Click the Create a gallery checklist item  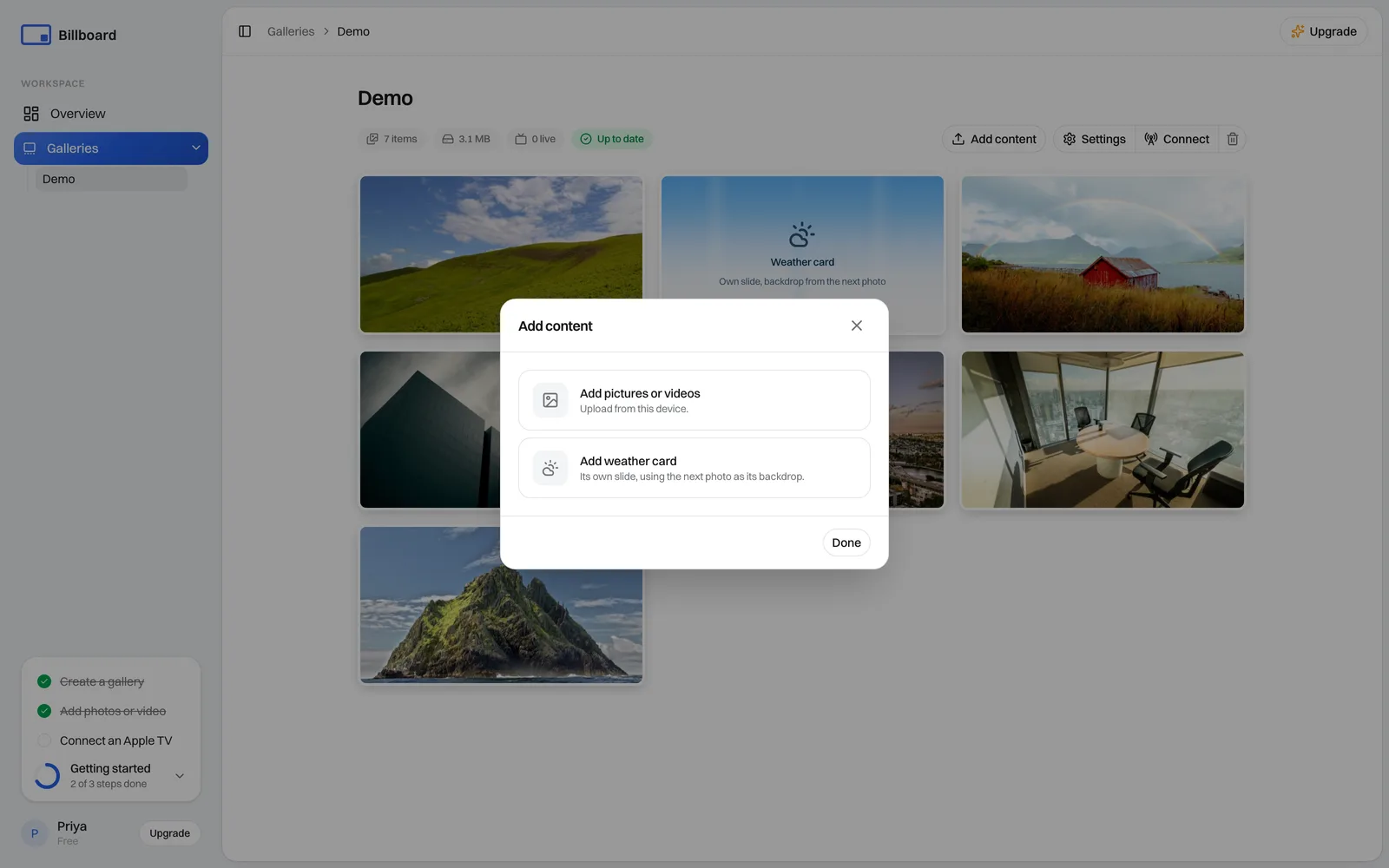click(x=102, y=681)
